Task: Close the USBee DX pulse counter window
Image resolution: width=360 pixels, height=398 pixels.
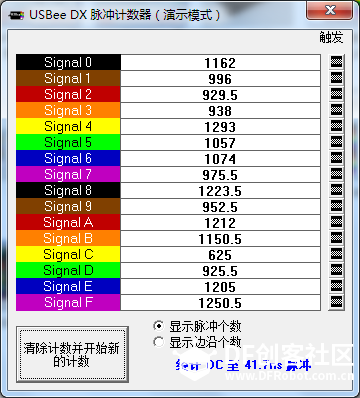Action: [329, 11]
